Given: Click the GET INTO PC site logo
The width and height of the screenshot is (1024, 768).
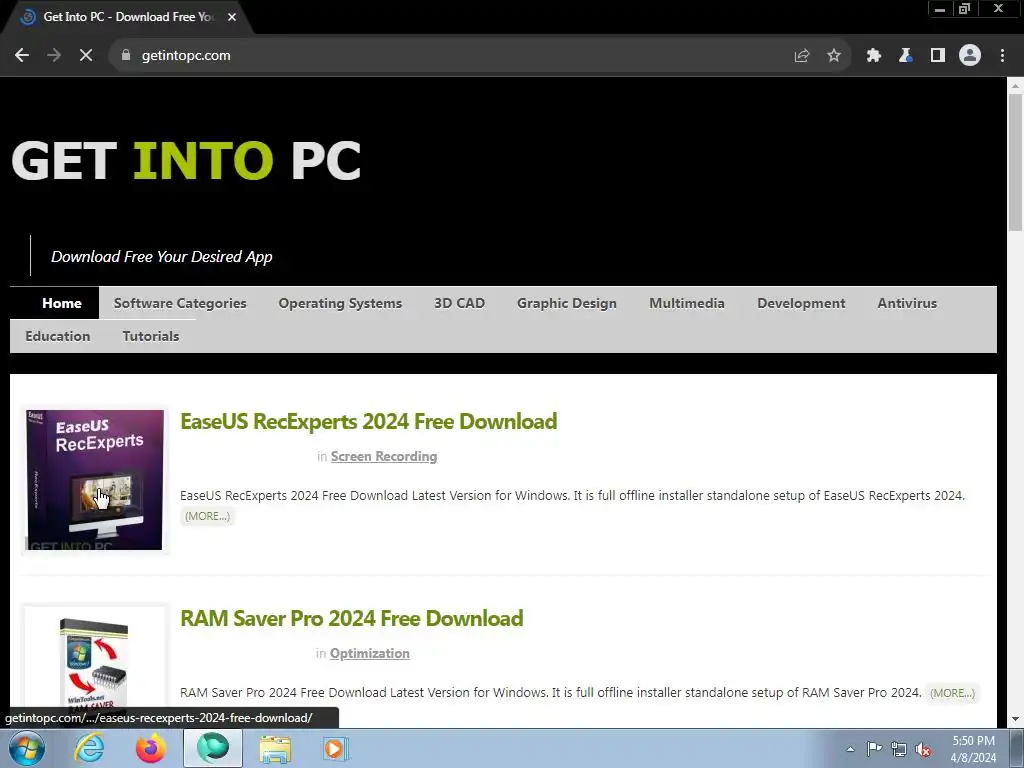Looking at the screenshot, I should click(186, 161).
